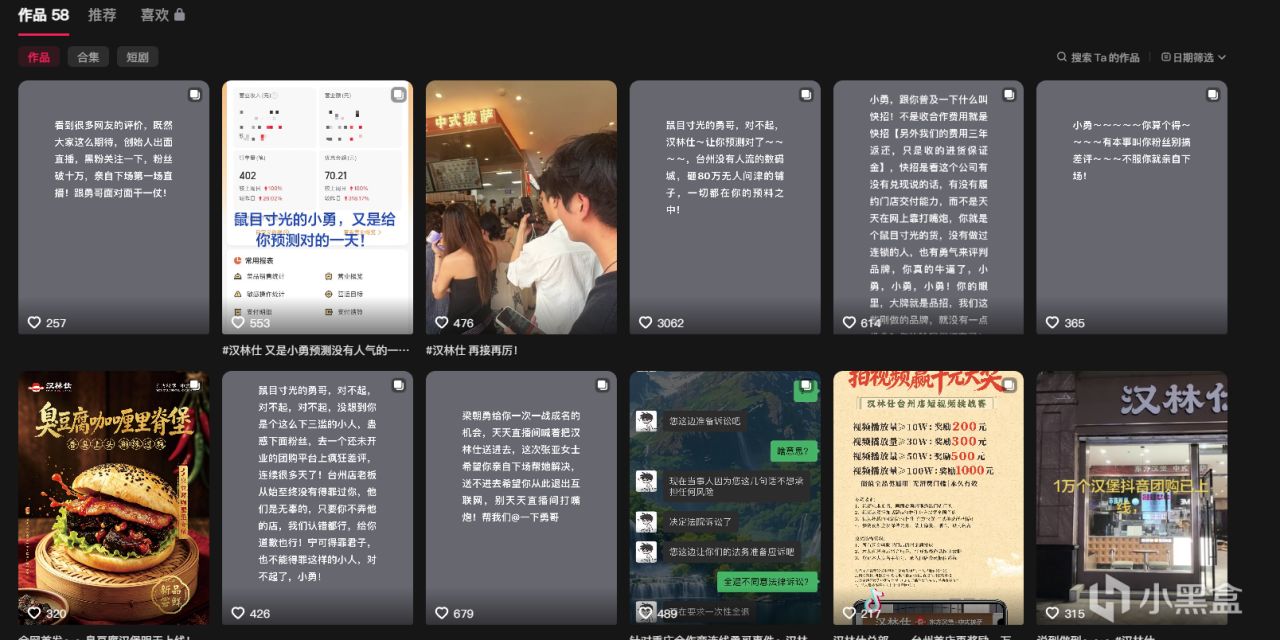Switch to the 作品 58 tab

point(43,15)
